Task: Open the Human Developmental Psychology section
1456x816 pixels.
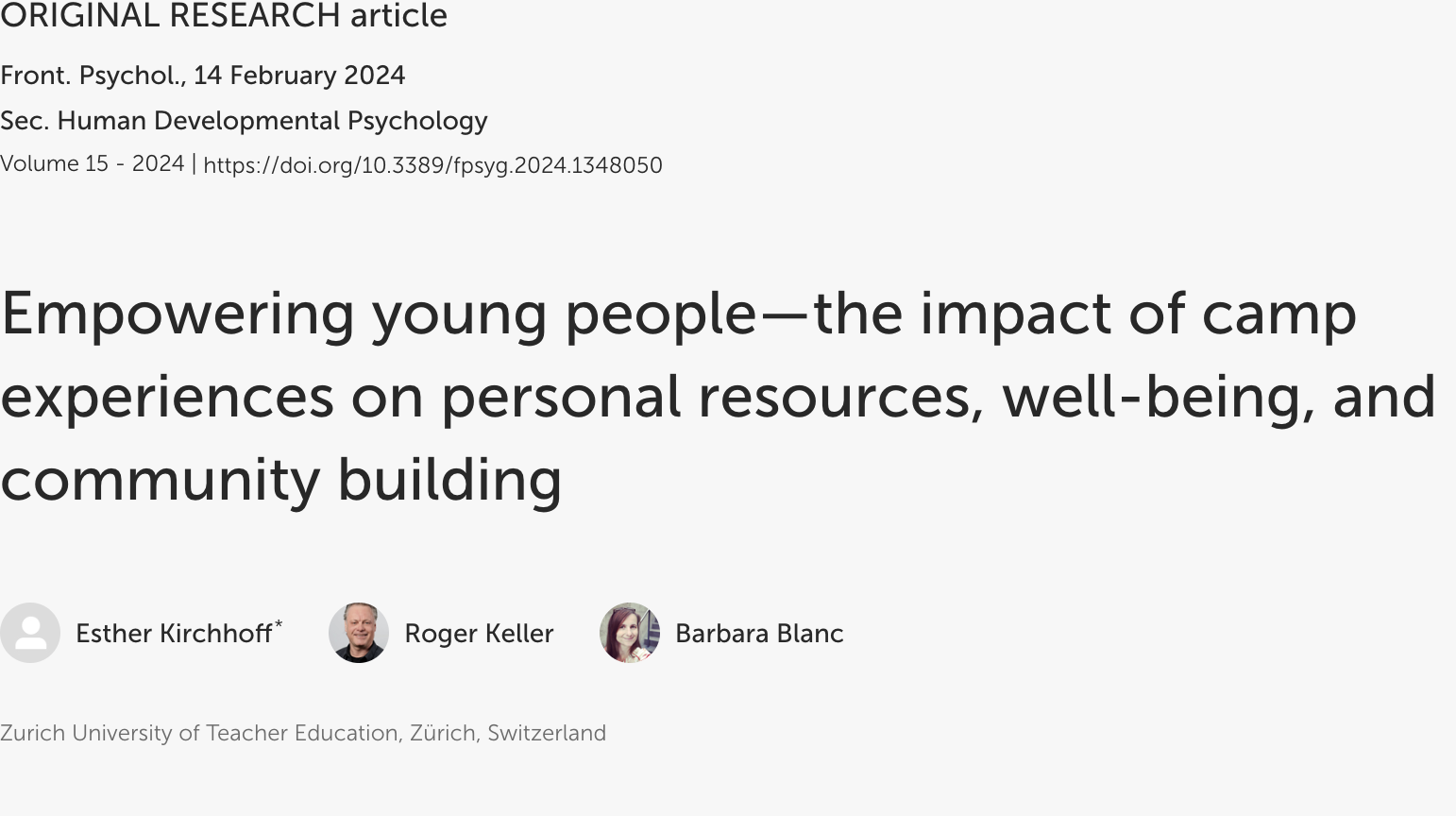Action: click(x=272, y=121)
